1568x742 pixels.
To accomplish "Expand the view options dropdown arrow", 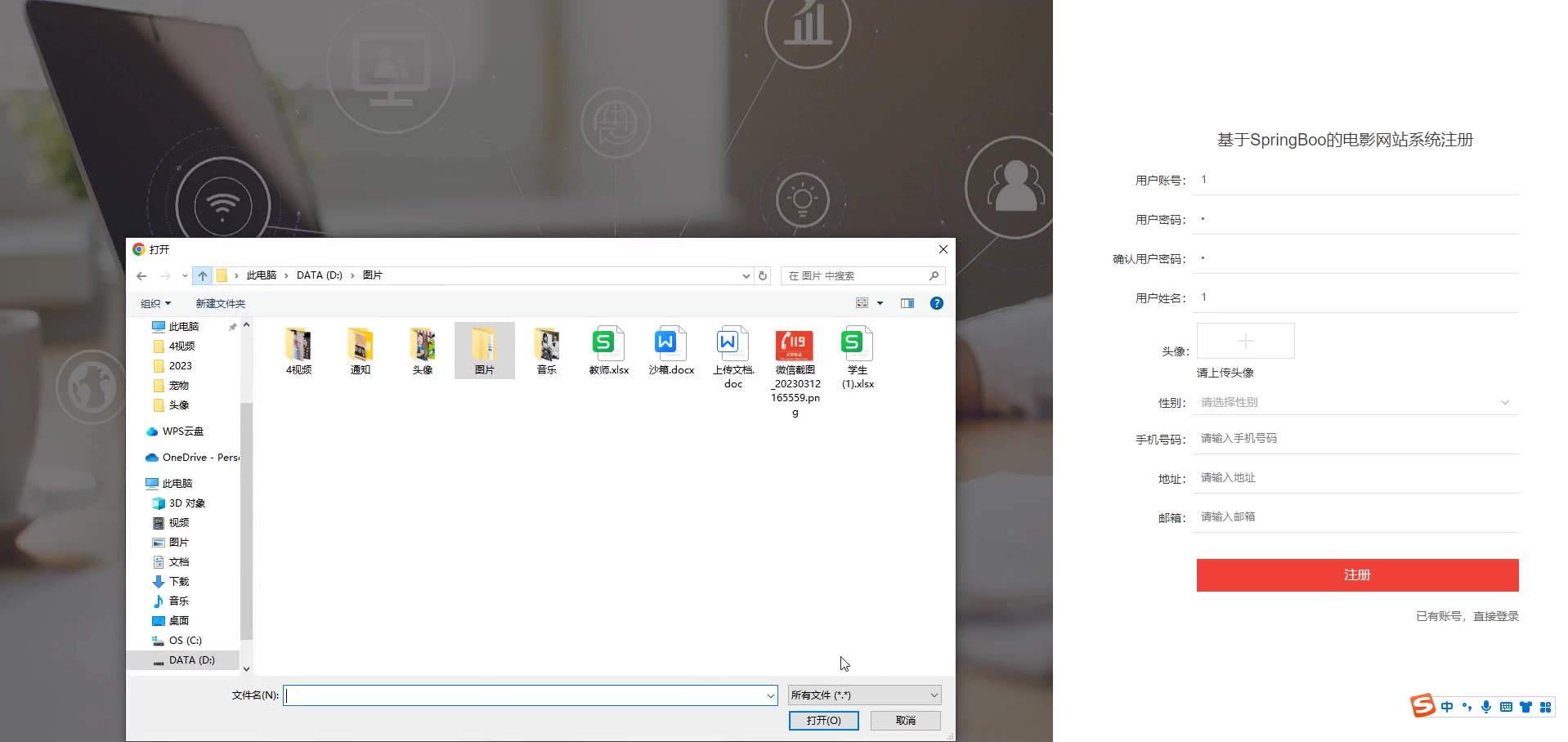I will tap(880, 303).
